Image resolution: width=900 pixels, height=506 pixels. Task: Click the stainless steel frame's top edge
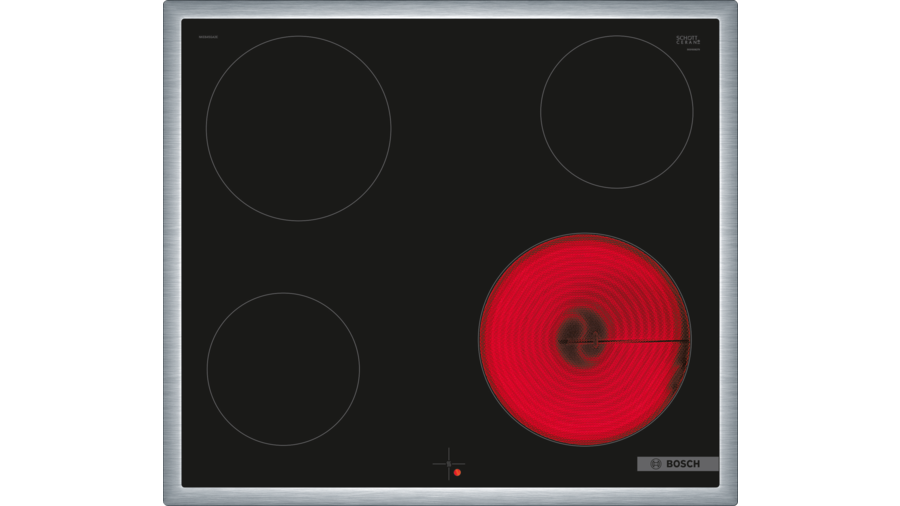coord(450,10)
